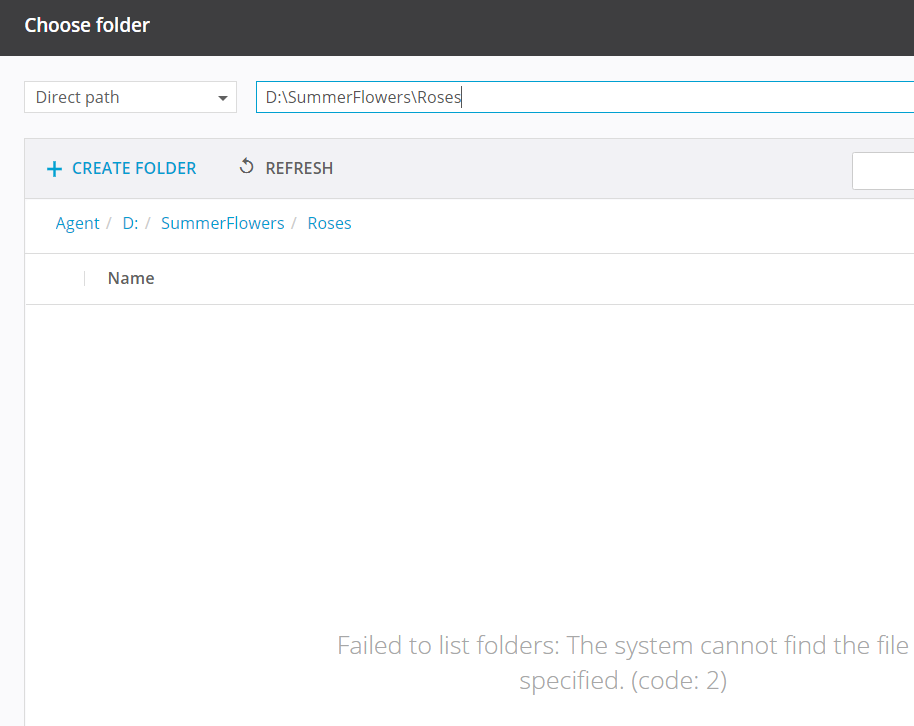Click the slash separator before Roses
This screenshot has width=914, height=726.
[295, 223]
